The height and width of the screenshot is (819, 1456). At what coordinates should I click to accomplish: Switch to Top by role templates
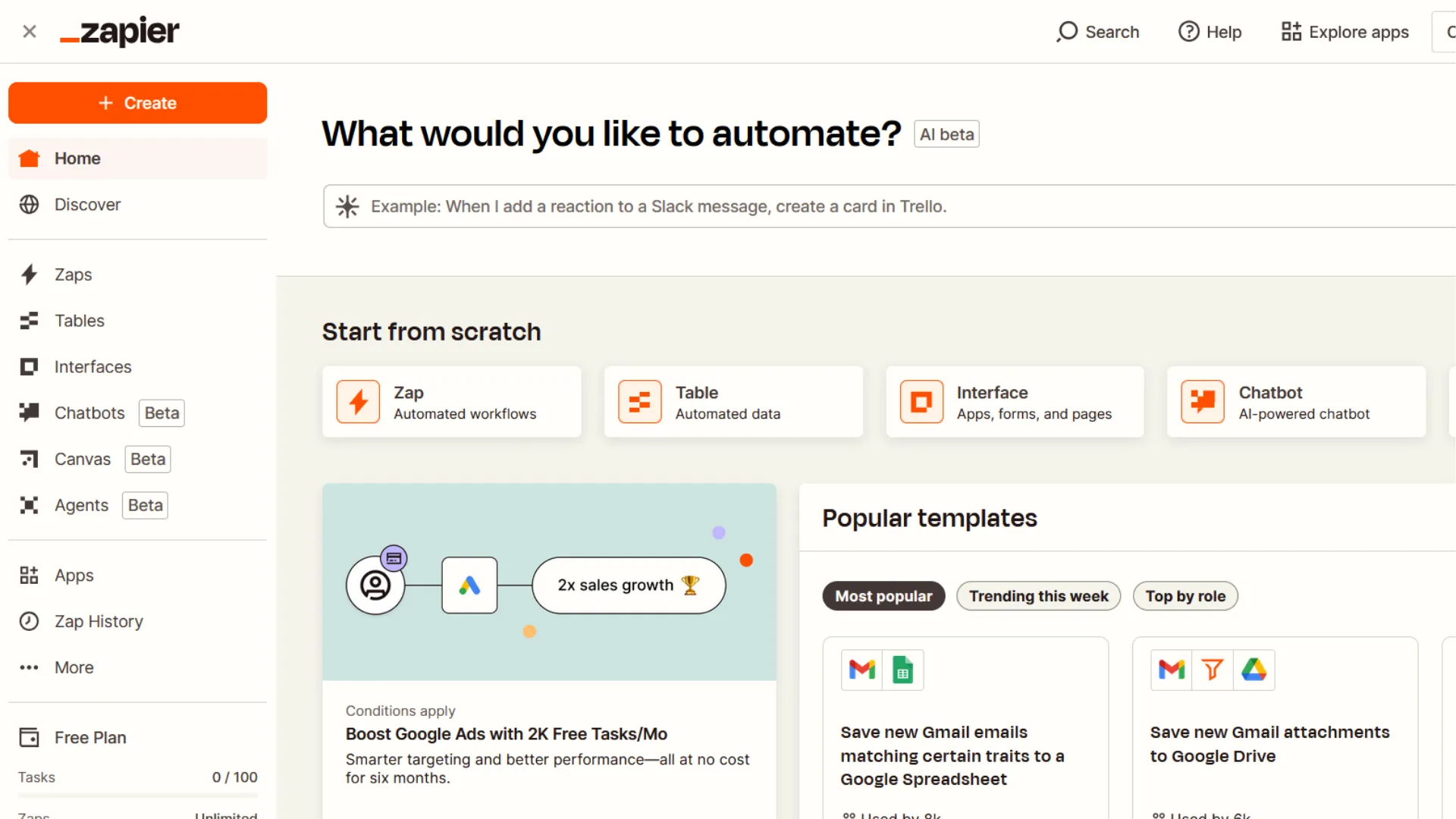point(1185,596)
